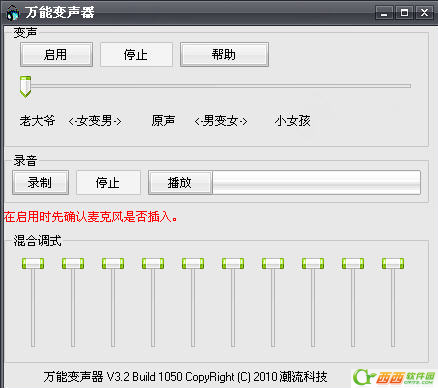
Task: Click the 老大爷 voice label
Action: click(x=37, y=121)
